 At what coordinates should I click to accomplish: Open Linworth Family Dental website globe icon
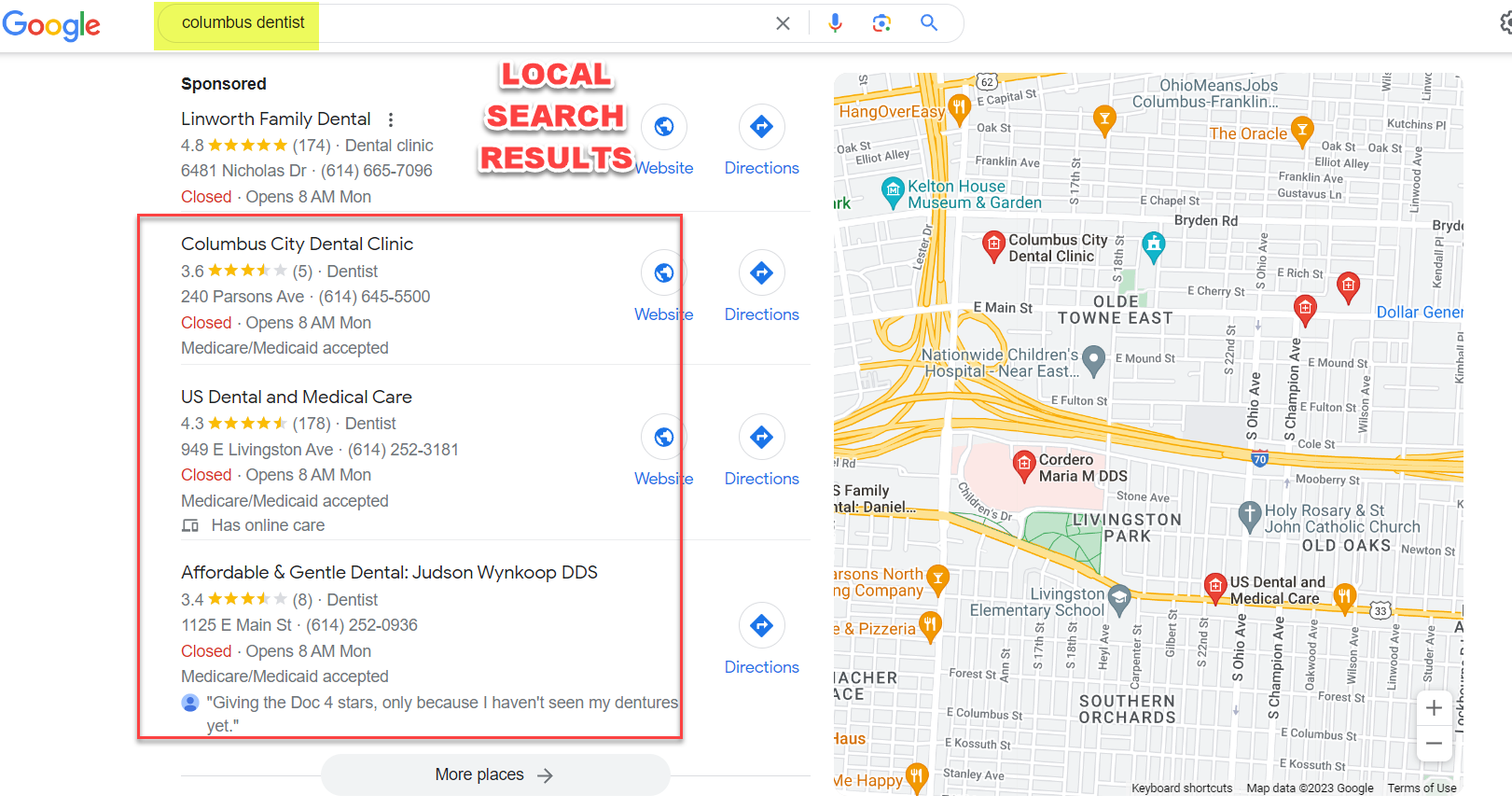pyautogui.click(x=664, y=127)
